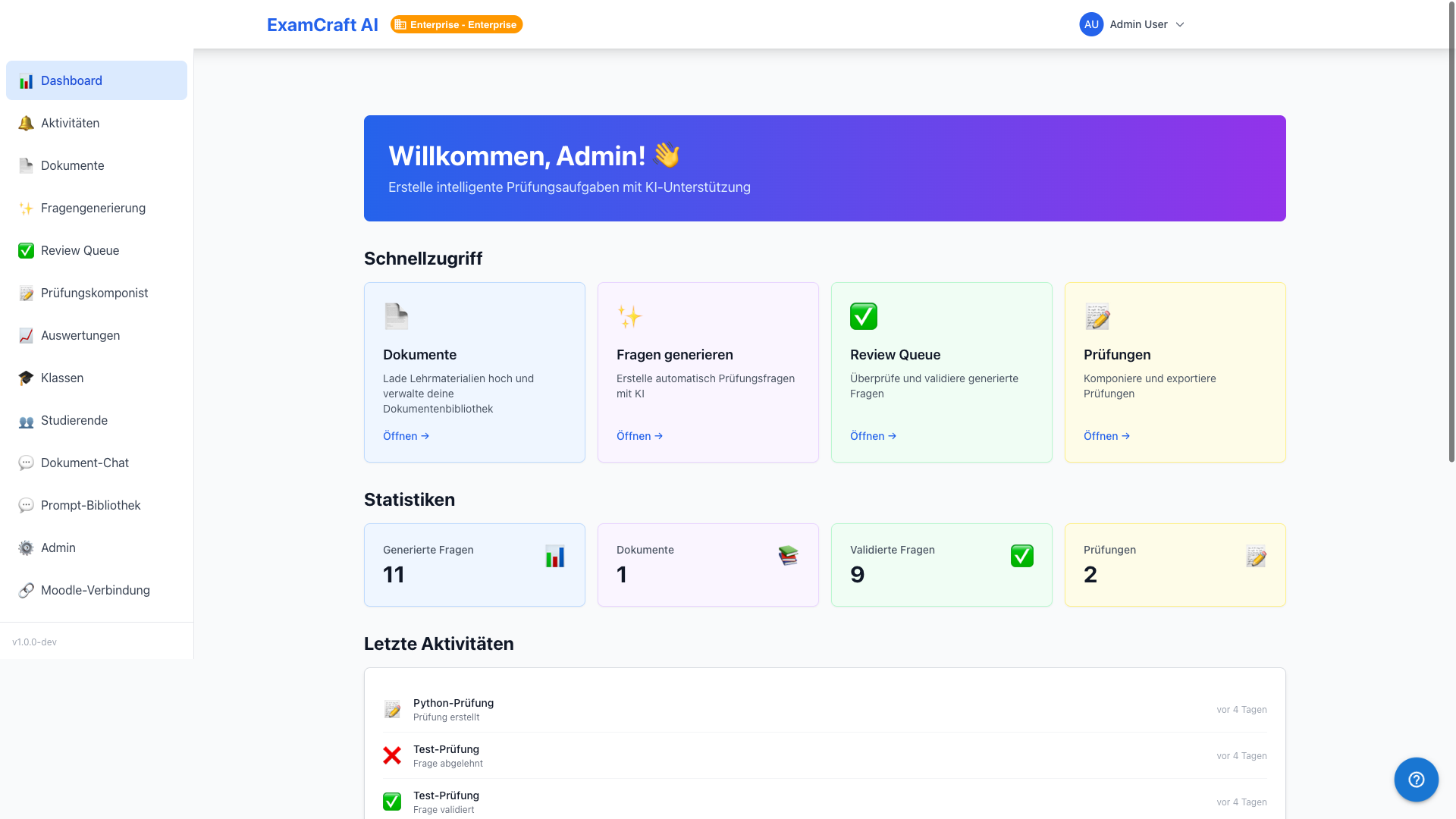Click the Dokument-Chat speech bubble icon

pyautogui.click(x=26, y=463)
